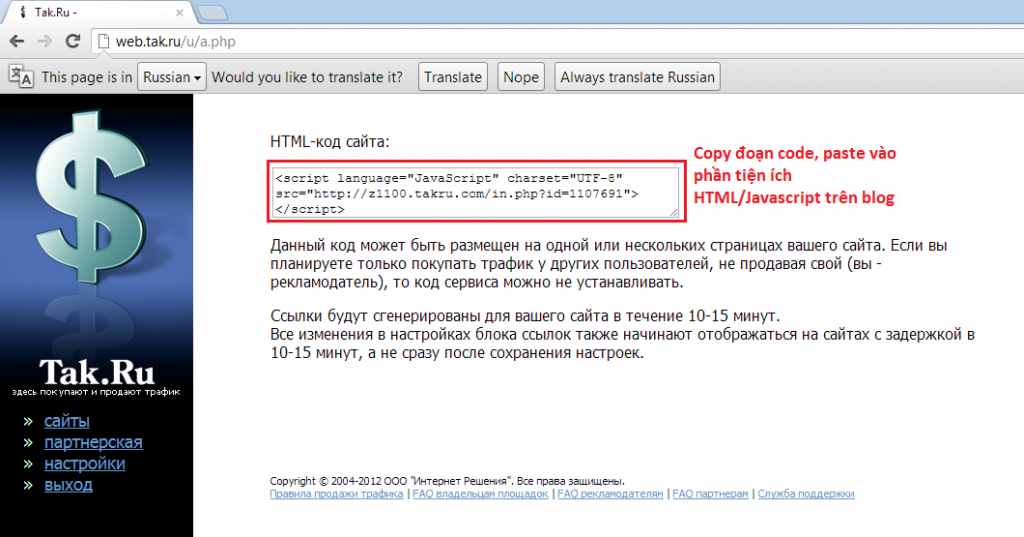
Task: Open Служба поддержки footer link
Action: click(806, 494)
